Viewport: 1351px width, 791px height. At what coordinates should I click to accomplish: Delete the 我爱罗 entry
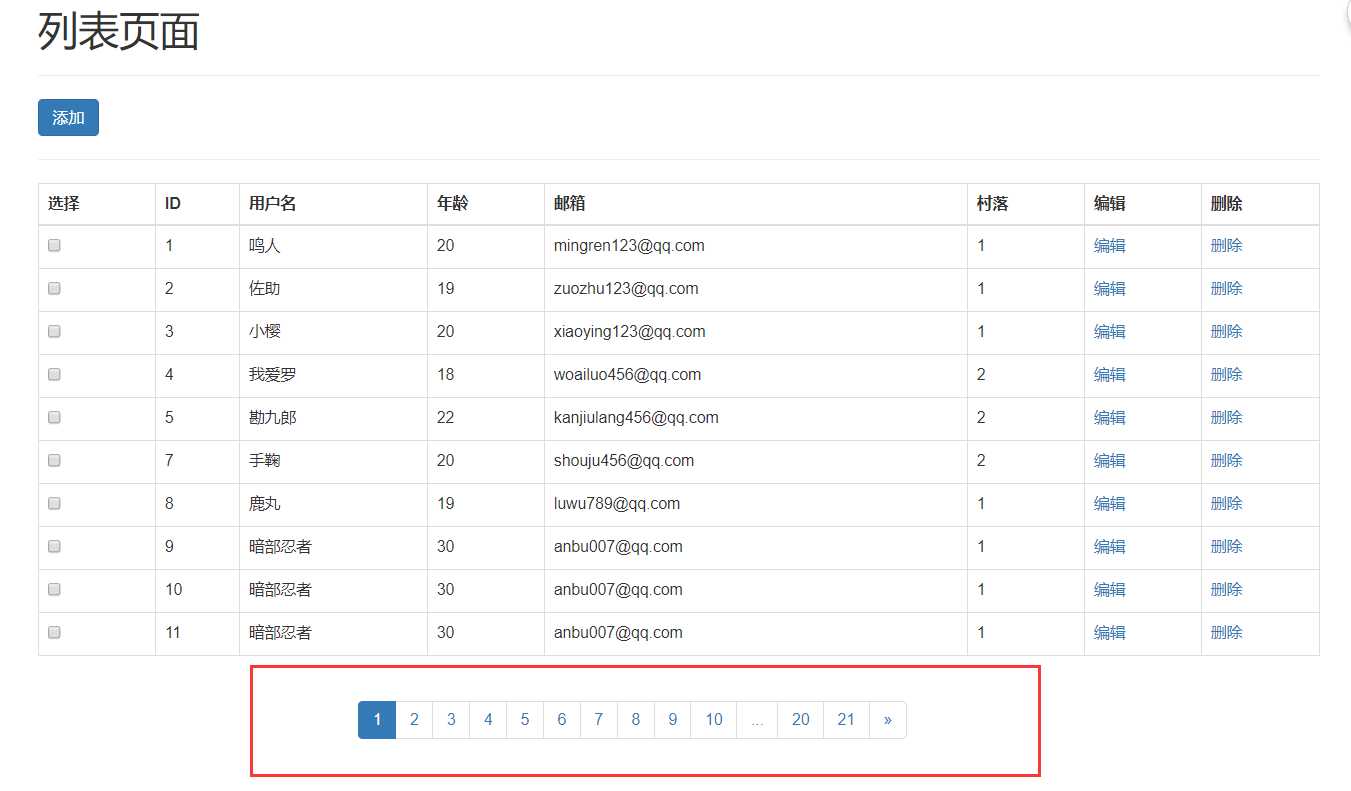[x=1226, y=375]
